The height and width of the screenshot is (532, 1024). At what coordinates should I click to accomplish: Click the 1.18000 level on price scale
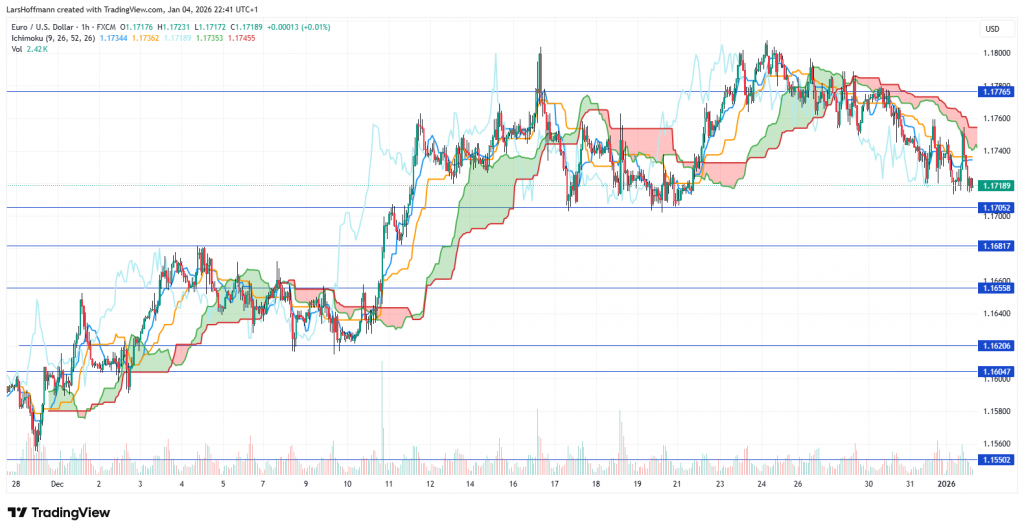[x=995, y=54]
